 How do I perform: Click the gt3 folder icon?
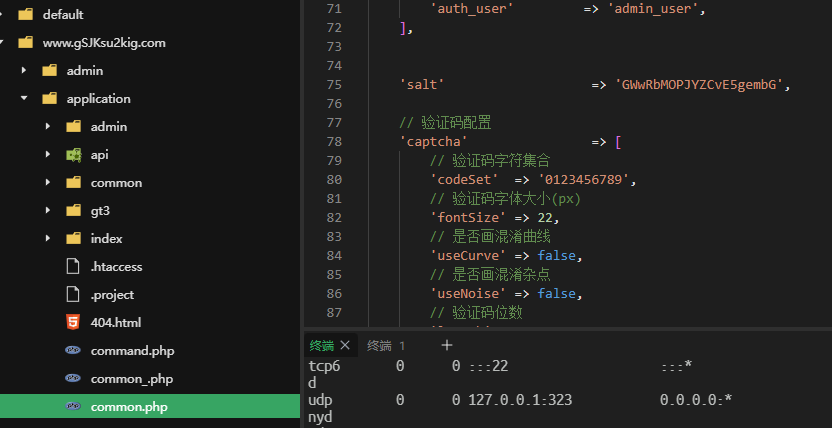pos(73,211)
